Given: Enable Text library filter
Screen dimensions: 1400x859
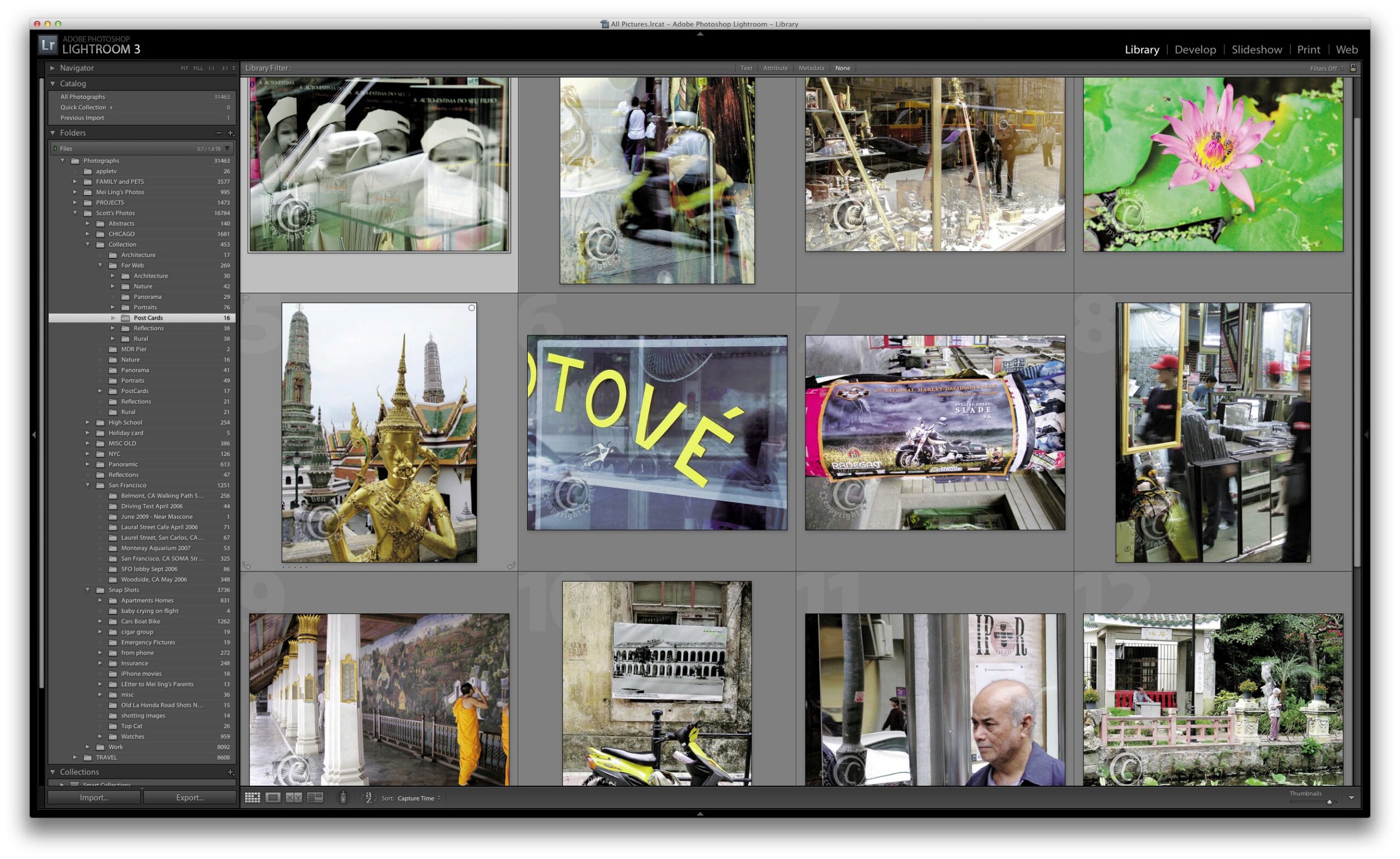Looking at the screenshot, I should 746,68.
